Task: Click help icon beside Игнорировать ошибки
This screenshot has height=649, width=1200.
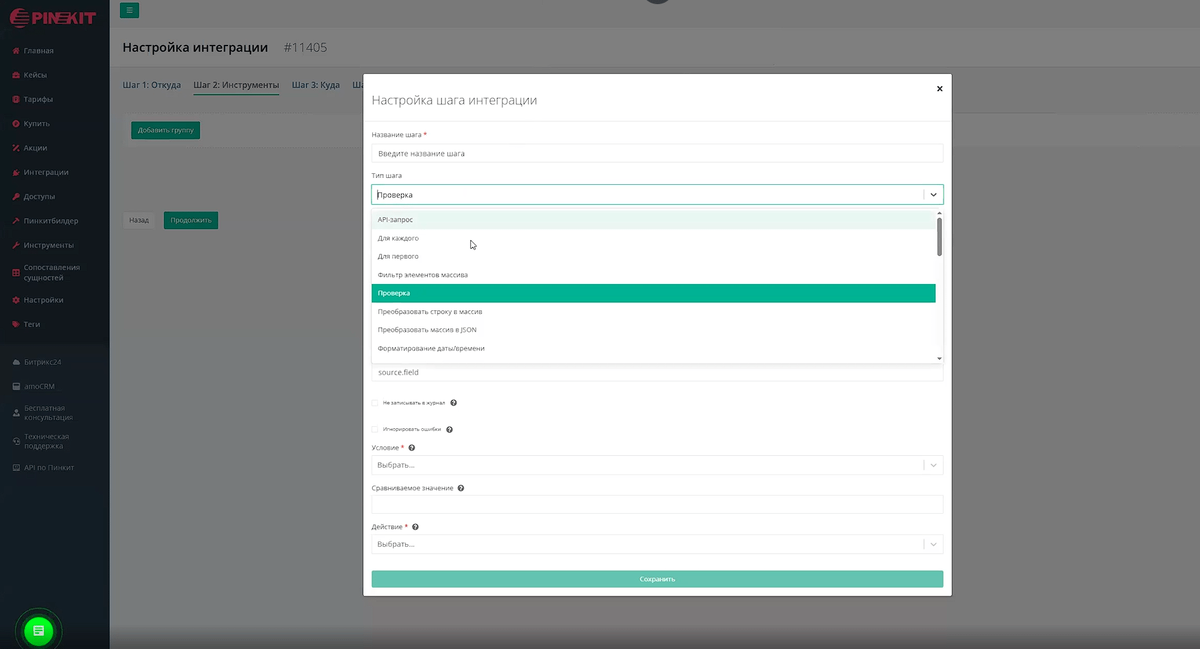Action: pyautogui.click(x=449, y=430)
